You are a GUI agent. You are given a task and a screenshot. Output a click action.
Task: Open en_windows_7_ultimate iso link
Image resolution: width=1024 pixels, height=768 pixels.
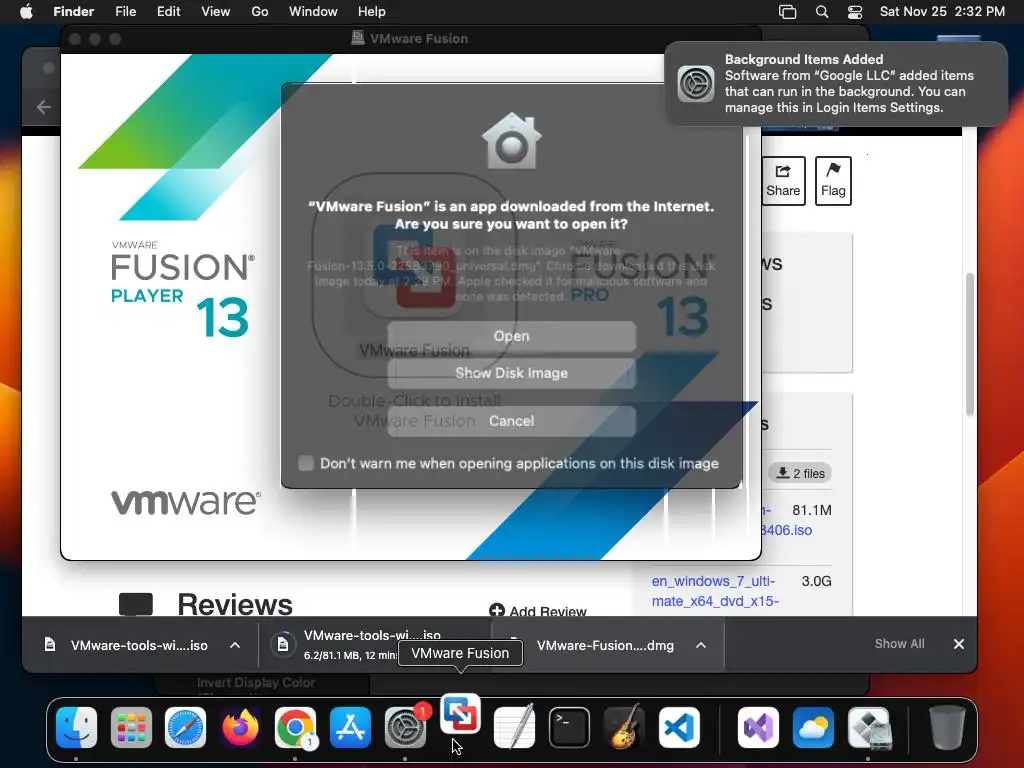point(714,591)
